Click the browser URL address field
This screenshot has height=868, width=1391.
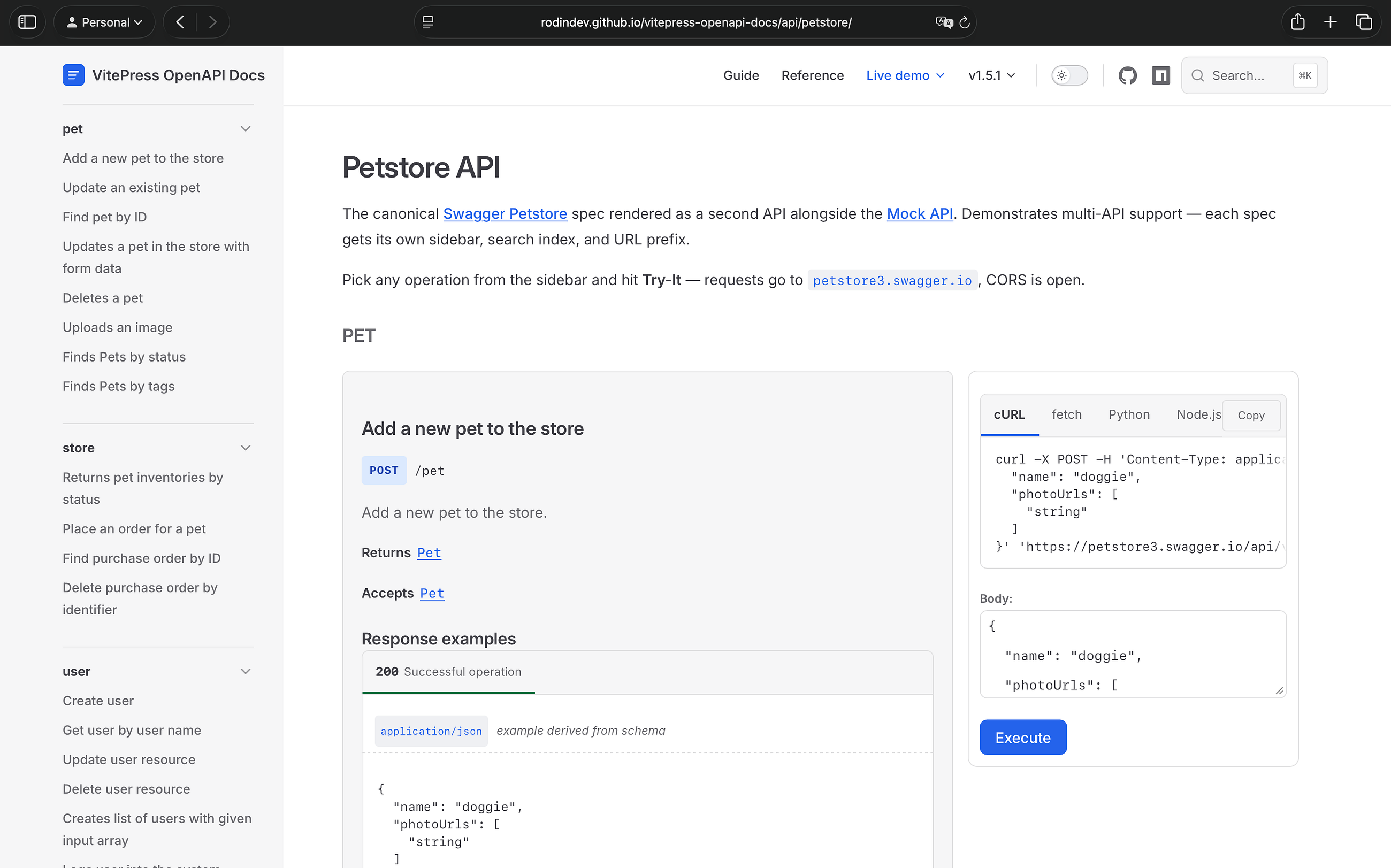pos(695,22)
